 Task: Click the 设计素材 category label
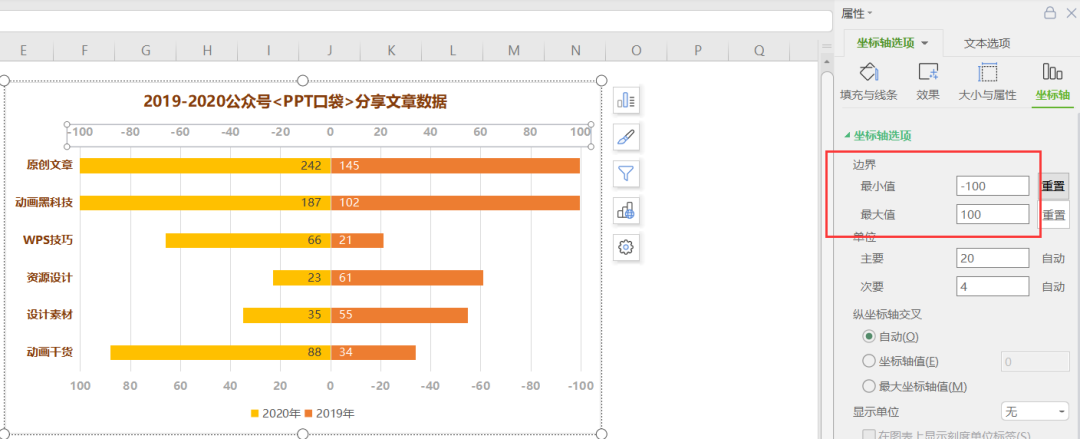[x=50, y=314]
